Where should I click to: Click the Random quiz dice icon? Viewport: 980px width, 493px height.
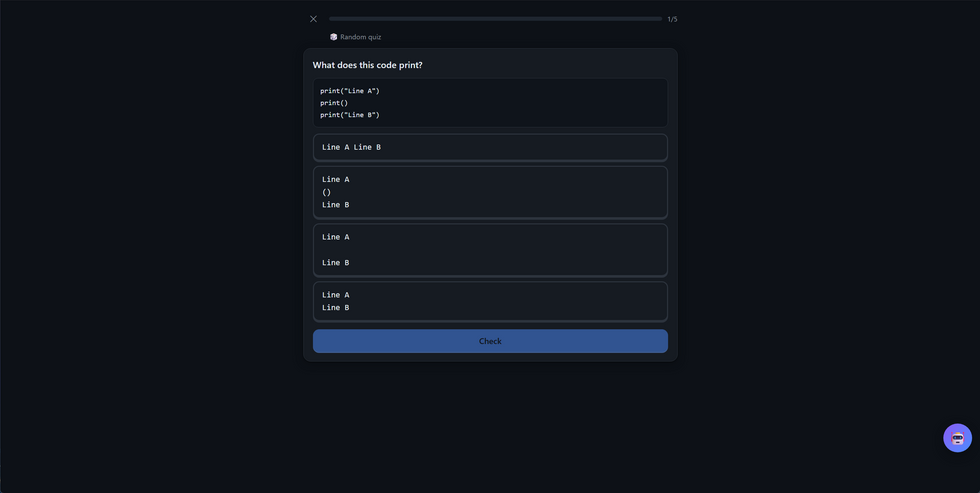click(334, 37)
